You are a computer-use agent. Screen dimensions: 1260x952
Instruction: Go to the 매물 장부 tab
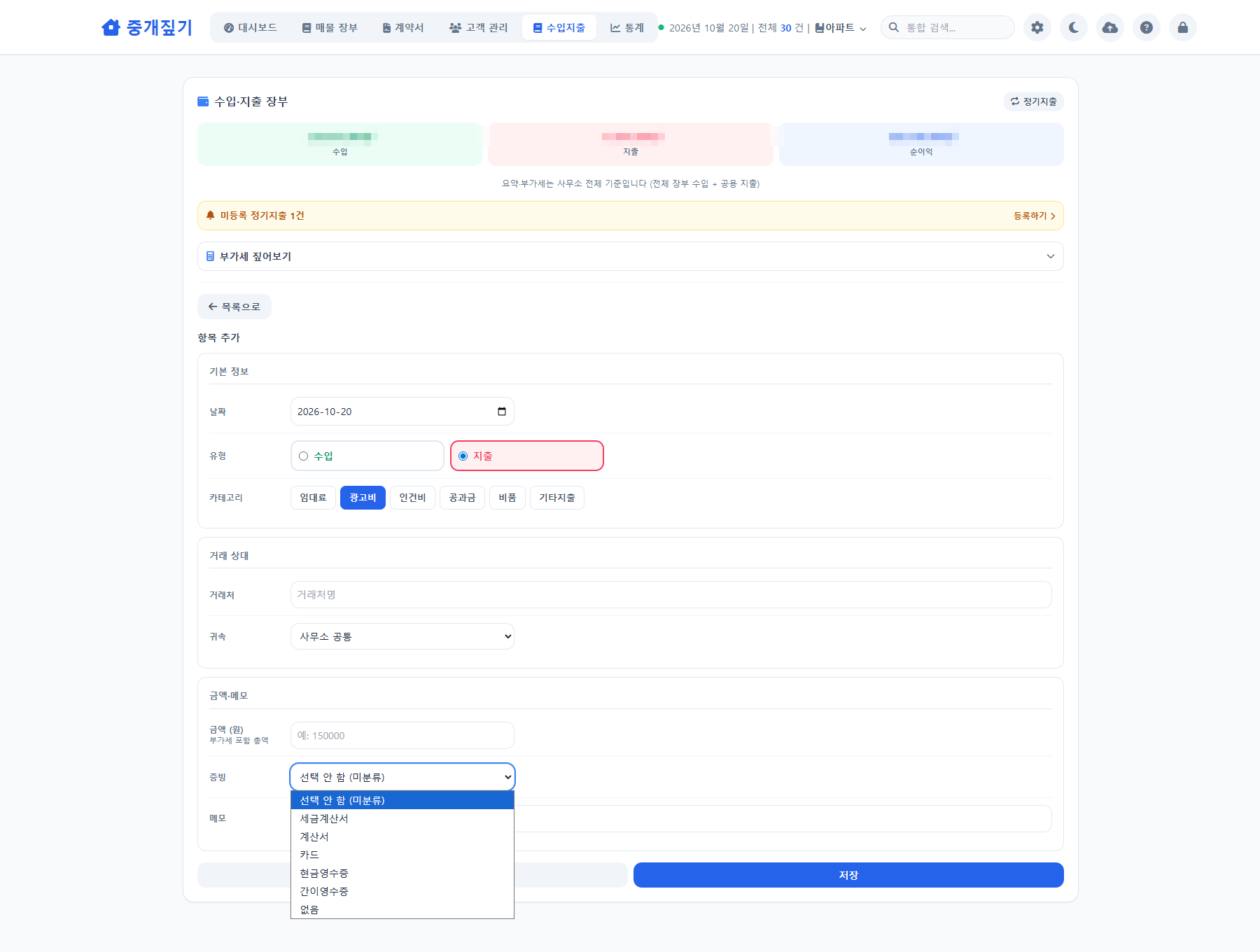330,27
